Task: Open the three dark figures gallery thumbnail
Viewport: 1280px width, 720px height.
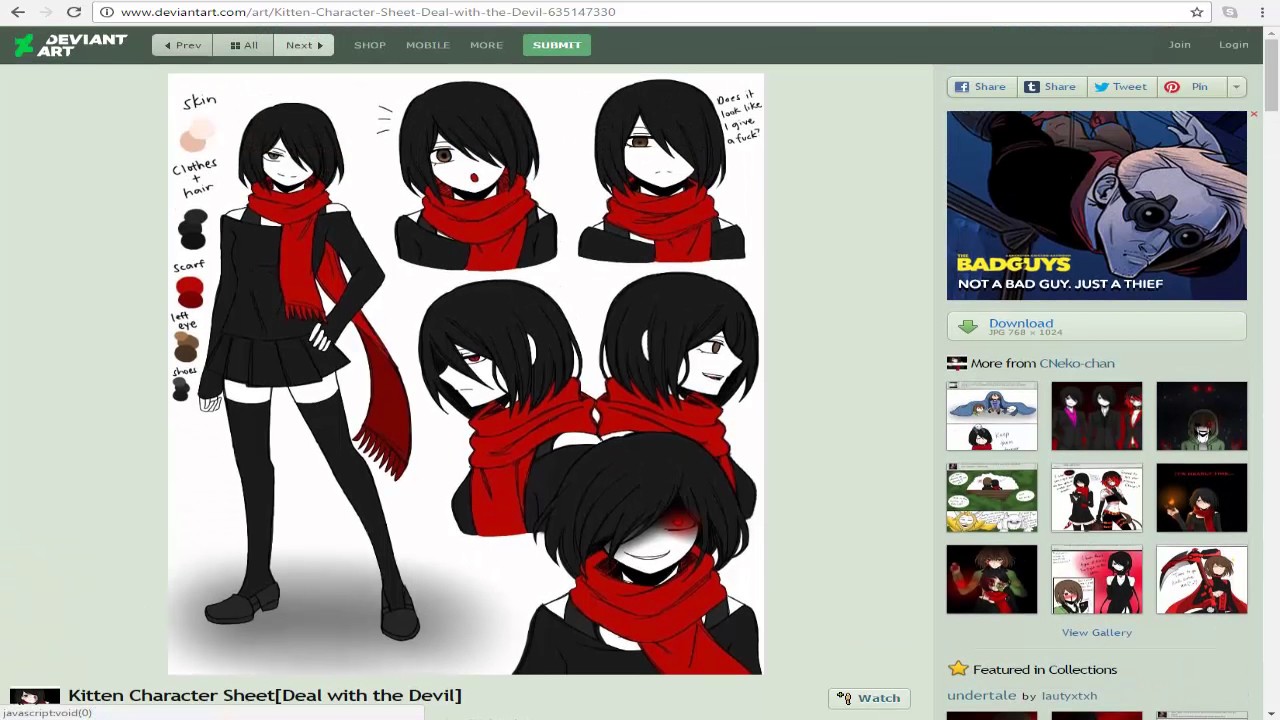Action: click(1097, 416)
